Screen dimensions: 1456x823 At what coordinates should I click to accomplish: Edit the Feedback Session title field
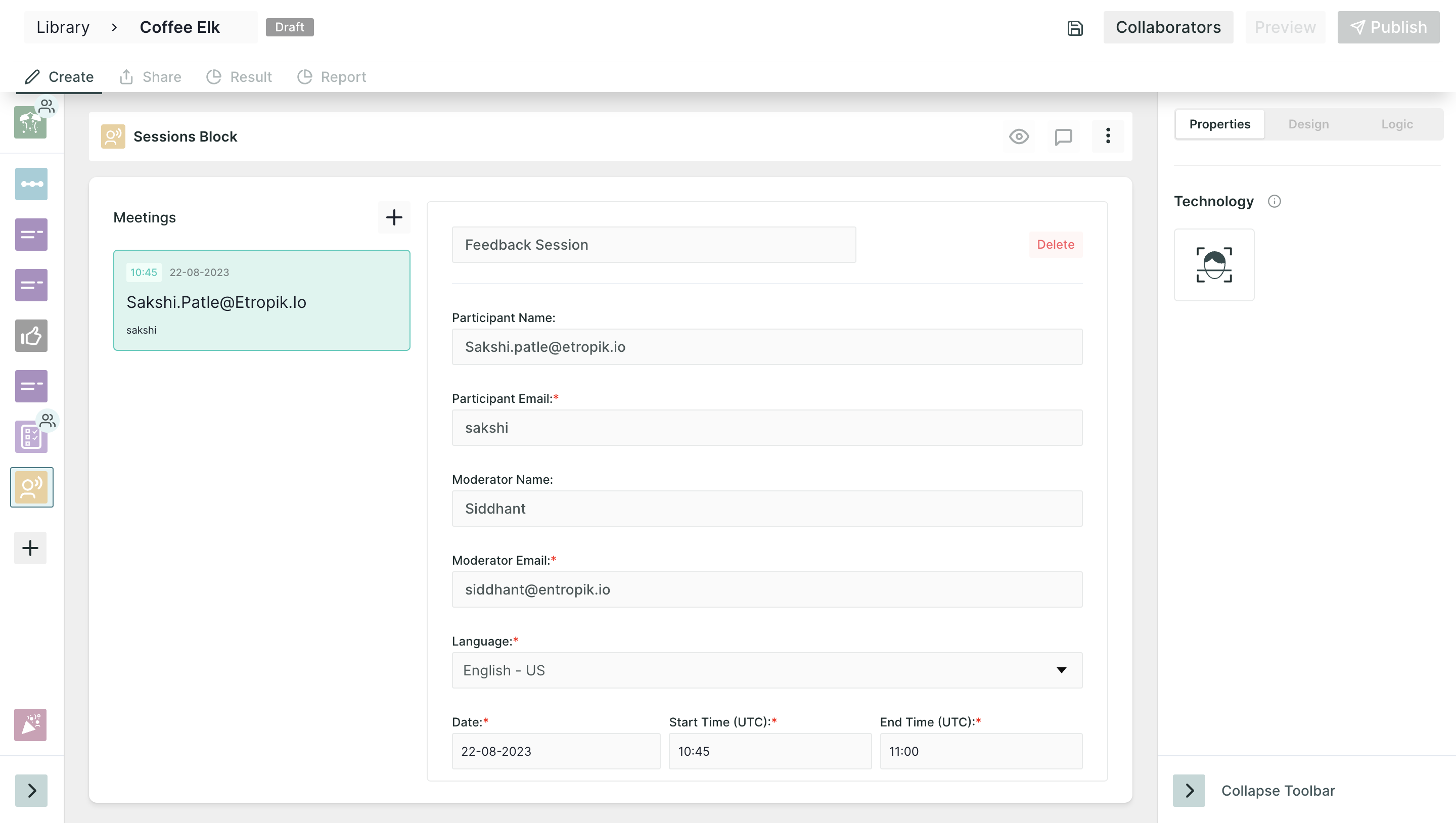click(x=653, y=245)
